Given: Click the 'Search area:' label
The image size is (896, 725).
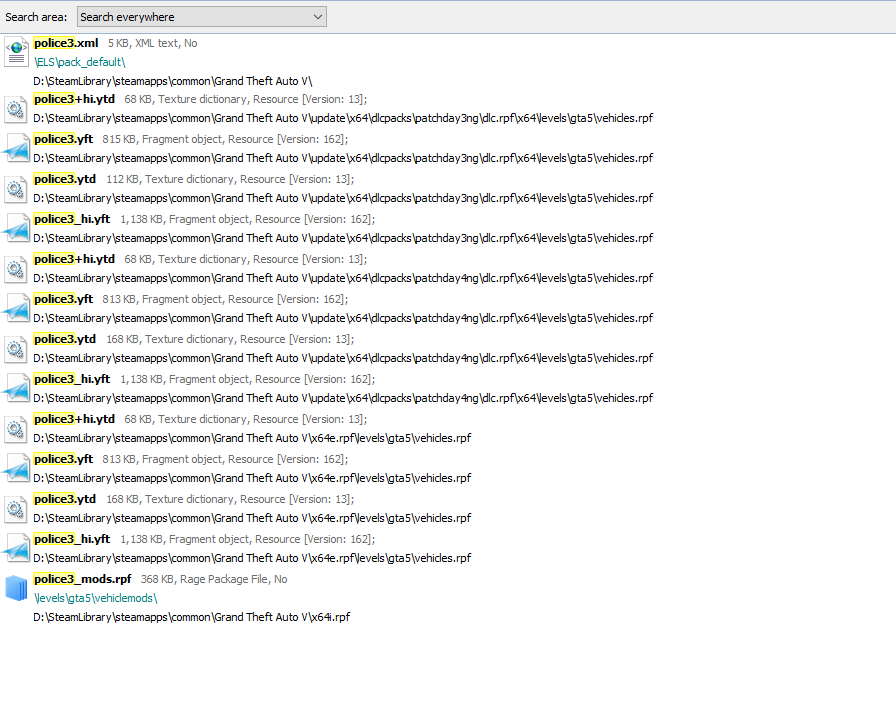Looking at the screenshot, I should pos(36,17).
